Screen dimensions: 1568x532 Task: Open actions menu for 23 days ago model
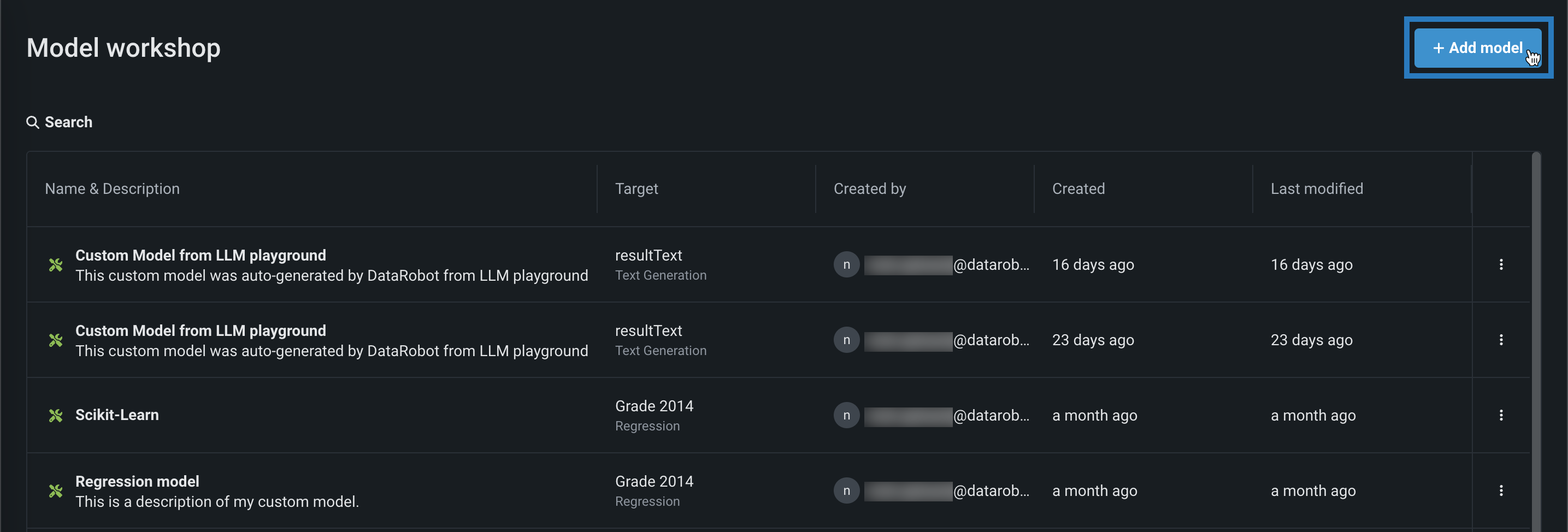(x=1500, y=340)
